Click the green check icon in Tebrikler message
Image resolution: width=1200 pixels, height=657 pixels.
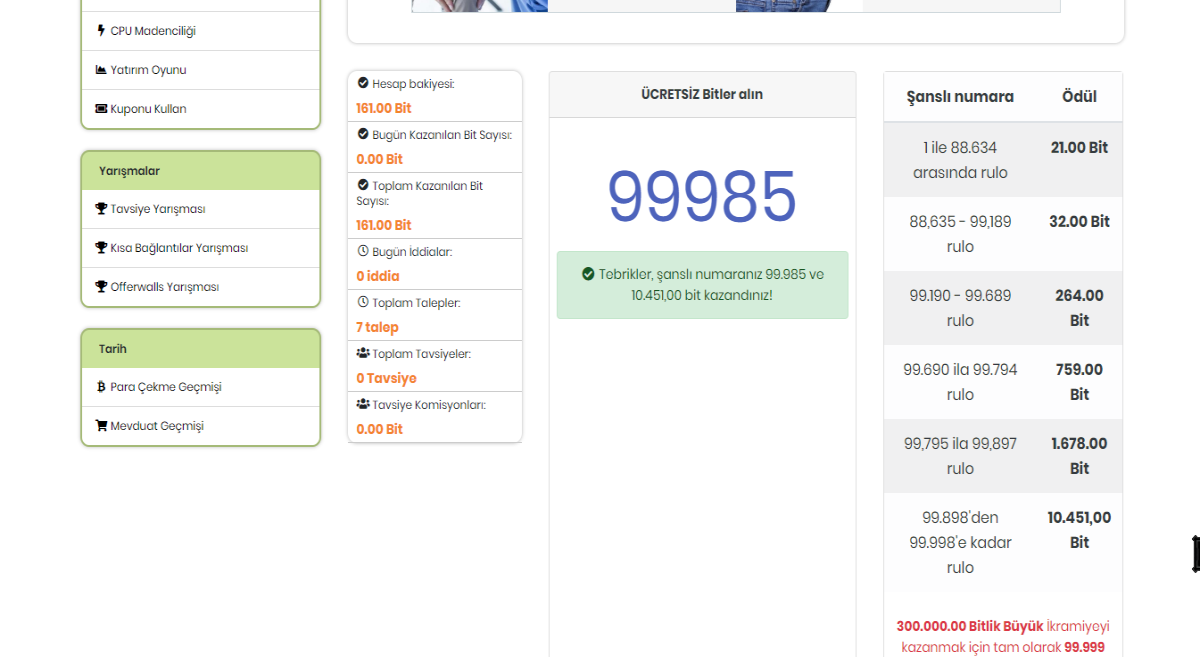click(x=588, y=274)
